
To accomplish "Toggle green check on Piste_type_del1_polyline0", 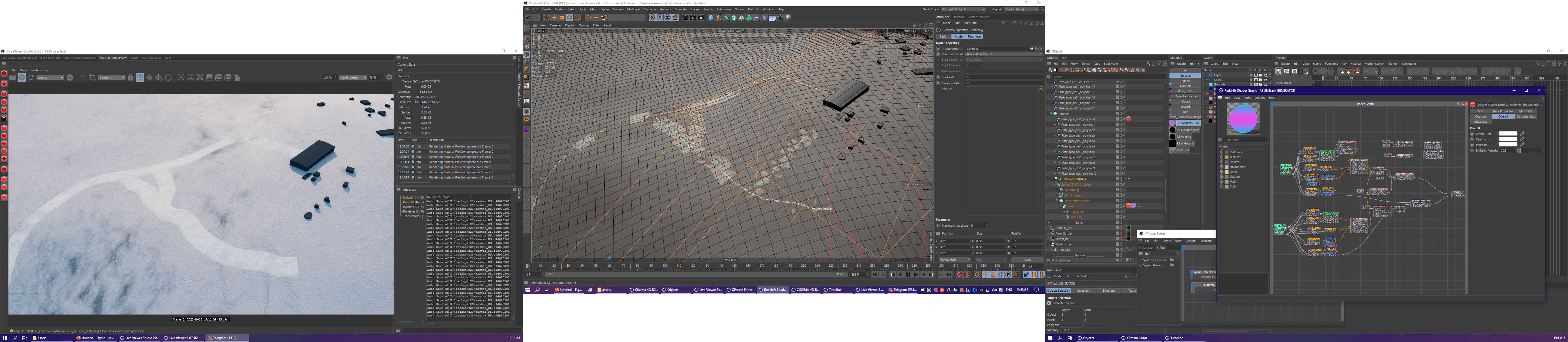I will pyautogui.click(x=1124, y=119).
